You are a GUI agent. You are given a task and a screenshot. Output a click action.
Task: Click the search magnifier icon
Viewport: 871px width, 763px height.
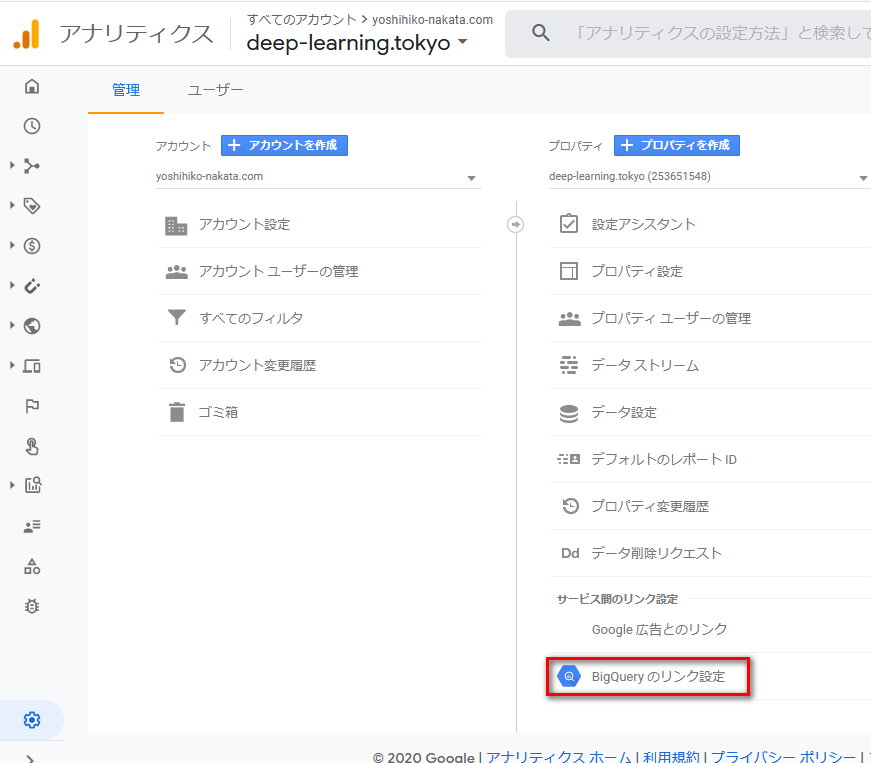[x=540, y=33]
